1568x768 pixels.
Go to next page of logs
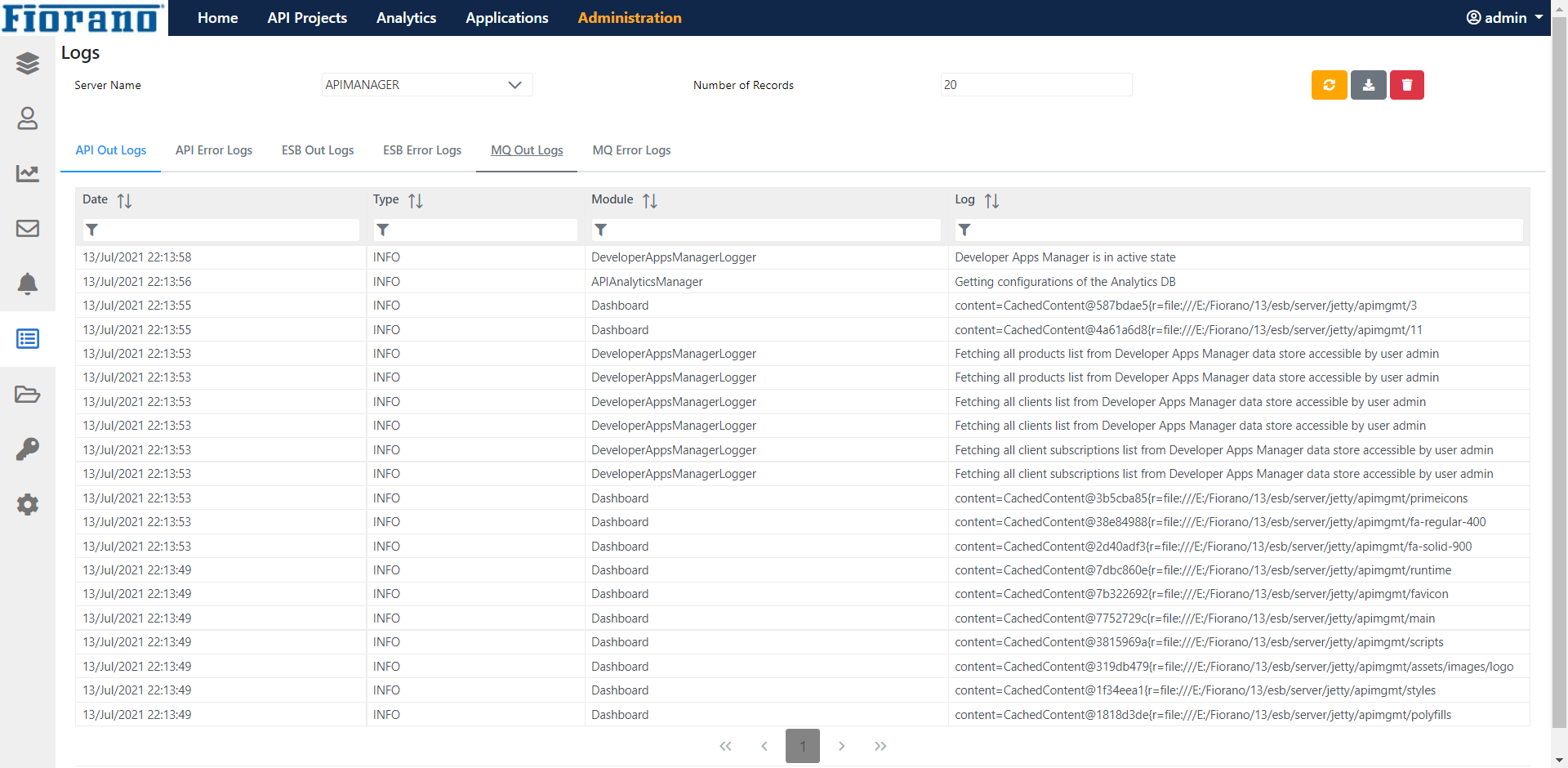(x=841, y=746)
